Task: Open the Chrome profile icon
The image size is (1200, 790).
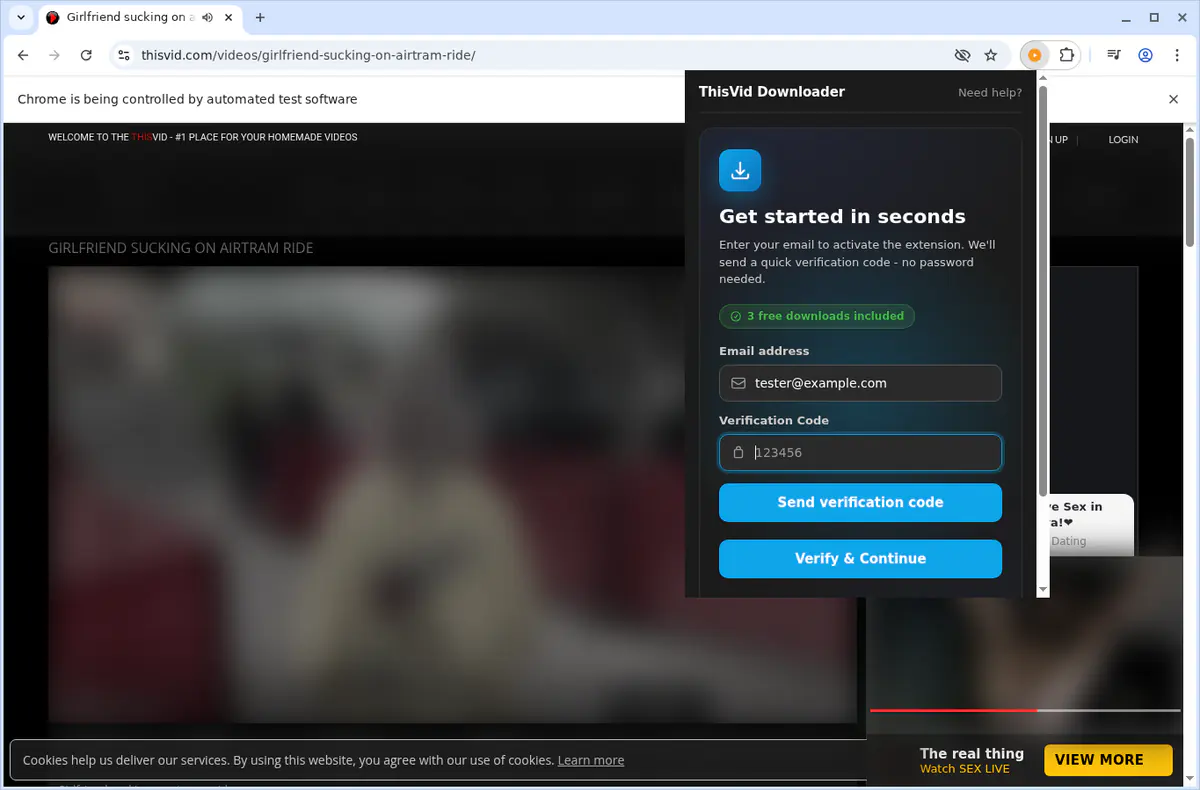Action: (x=1145, y=55)
